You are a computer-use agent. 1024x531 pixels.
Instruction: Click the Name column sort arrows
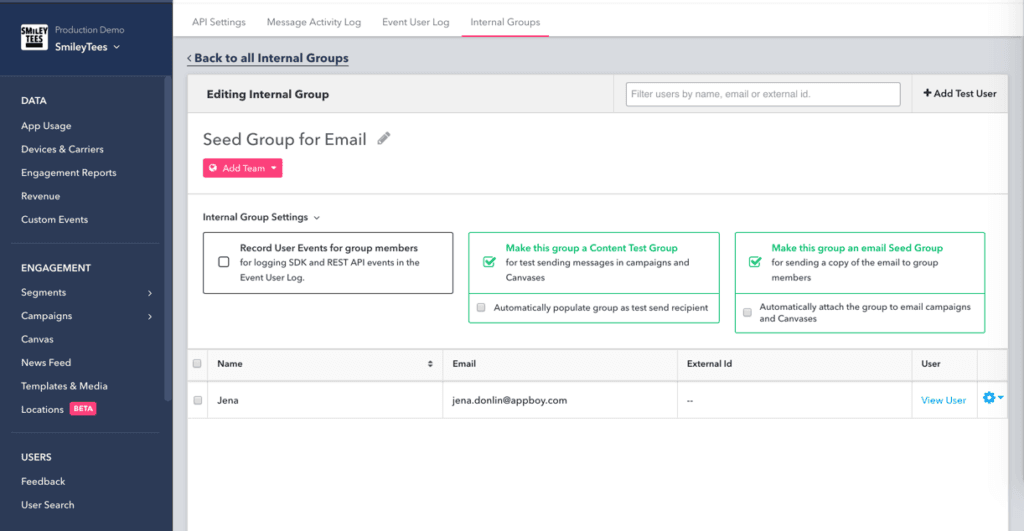[x=431, y=364]
